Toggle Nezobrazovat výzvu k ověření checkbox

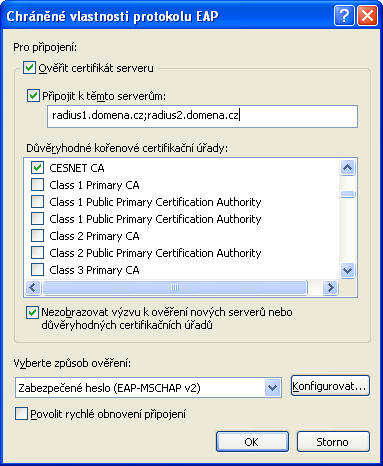(x=32, y=313)
